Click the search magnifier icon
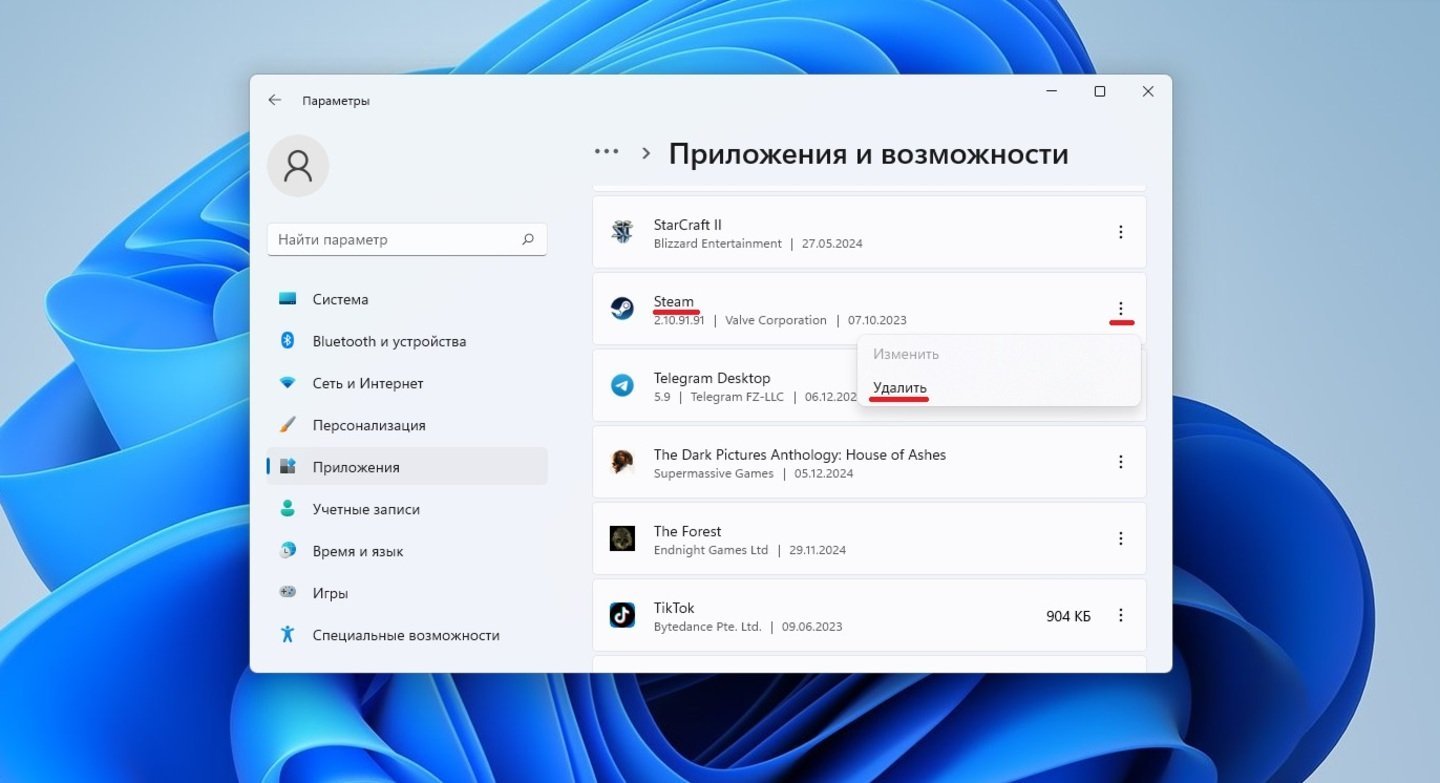The height and width of the screenshot is (783, 1440). tap(528, 240)
